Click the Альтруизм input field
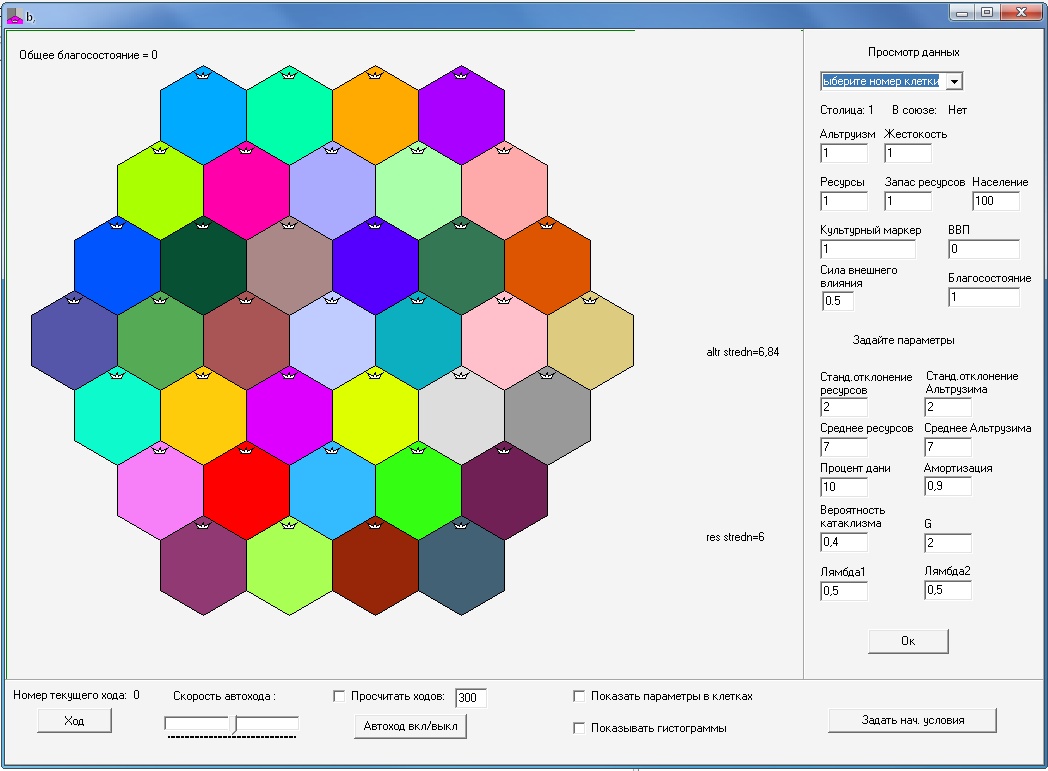The width and height of the screenshot is (1048, 771). coord(843,153)
